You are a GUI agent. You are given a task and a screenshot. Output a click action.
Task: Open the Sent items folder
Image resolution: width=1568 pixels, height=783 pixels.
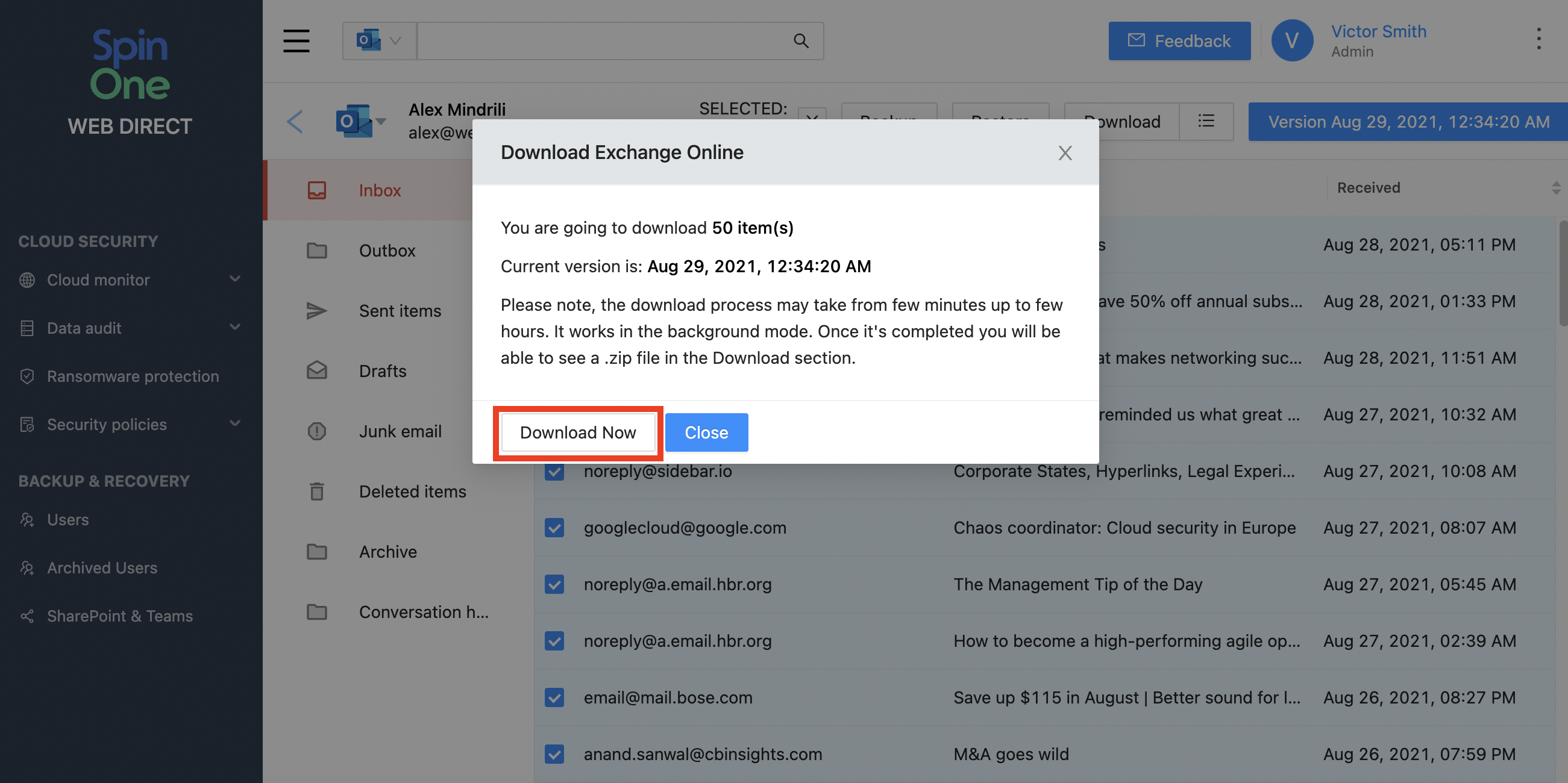(400, 311)
